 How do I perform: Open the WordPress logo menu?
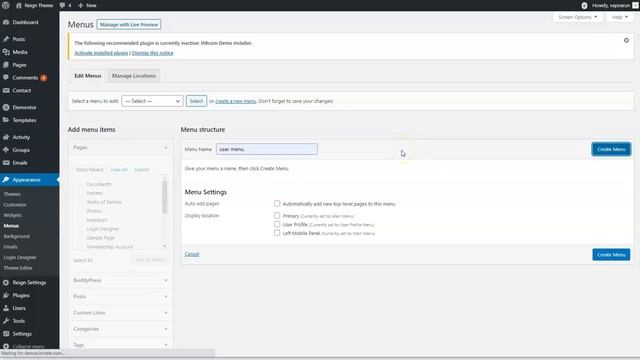point(6,5)
